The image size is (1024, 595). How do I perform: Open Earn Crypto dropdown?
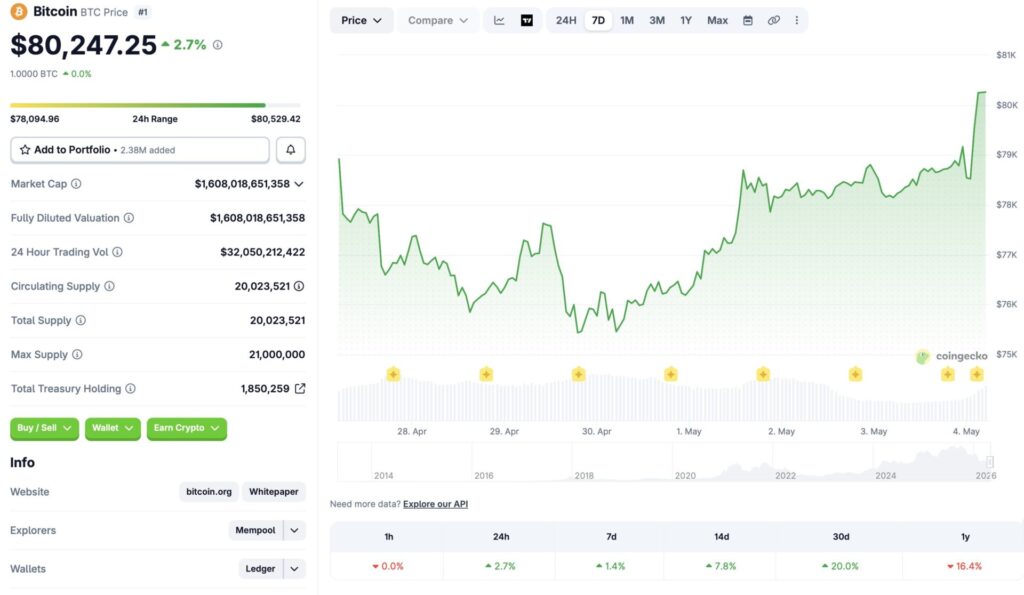[187, 428]
